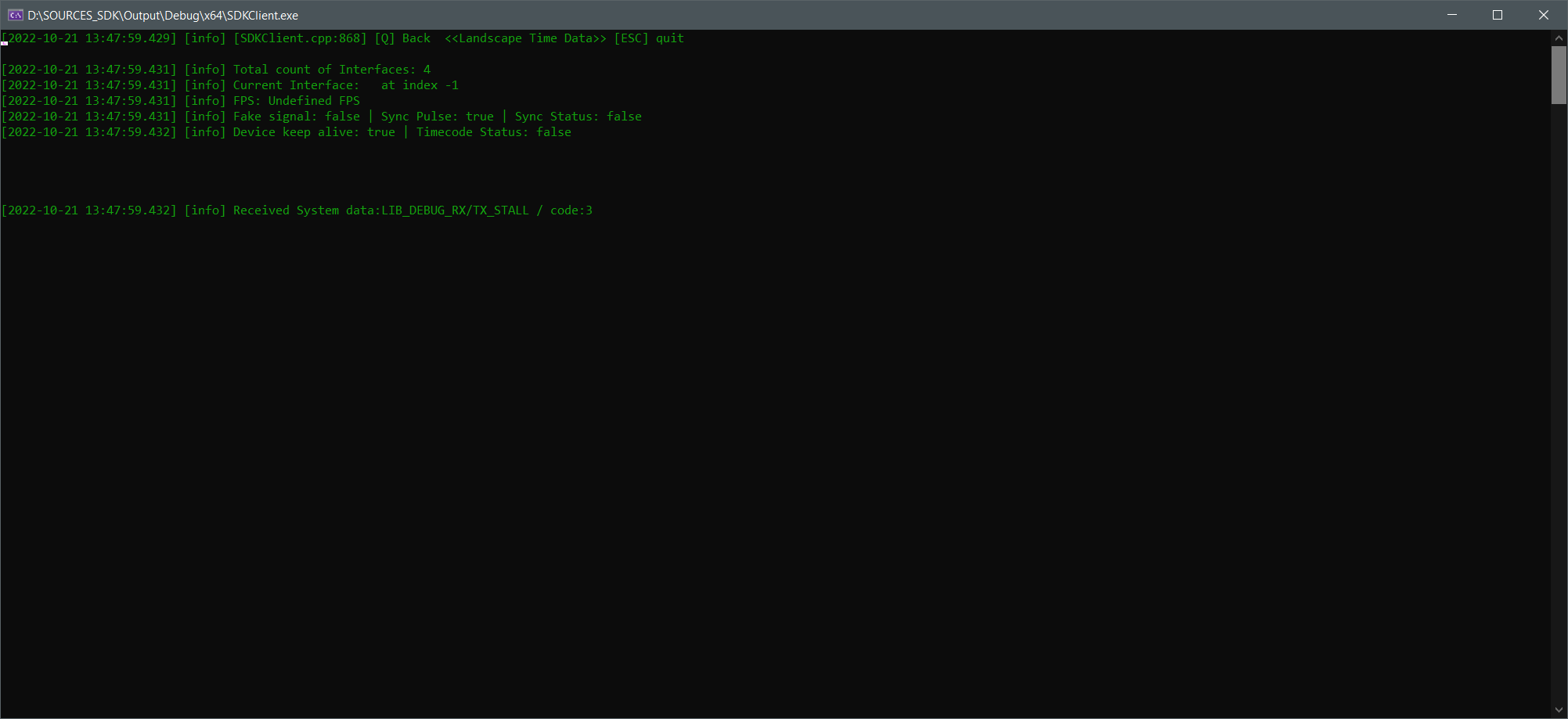
Task: Minimize the SDKClient console window
Action: (1452, 15)
